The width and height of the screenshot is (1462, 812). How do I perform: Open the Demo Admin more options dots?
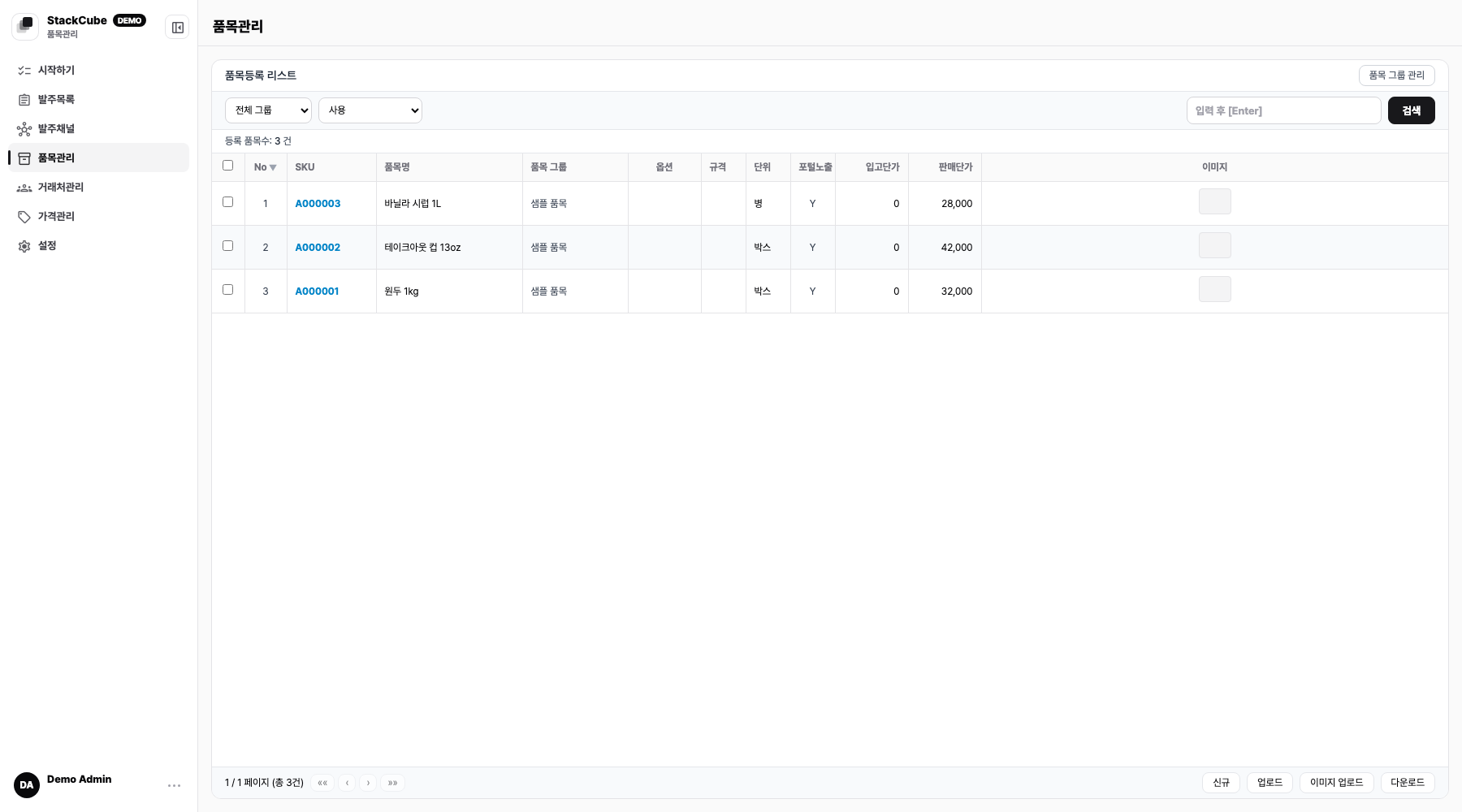click(174, 785)
